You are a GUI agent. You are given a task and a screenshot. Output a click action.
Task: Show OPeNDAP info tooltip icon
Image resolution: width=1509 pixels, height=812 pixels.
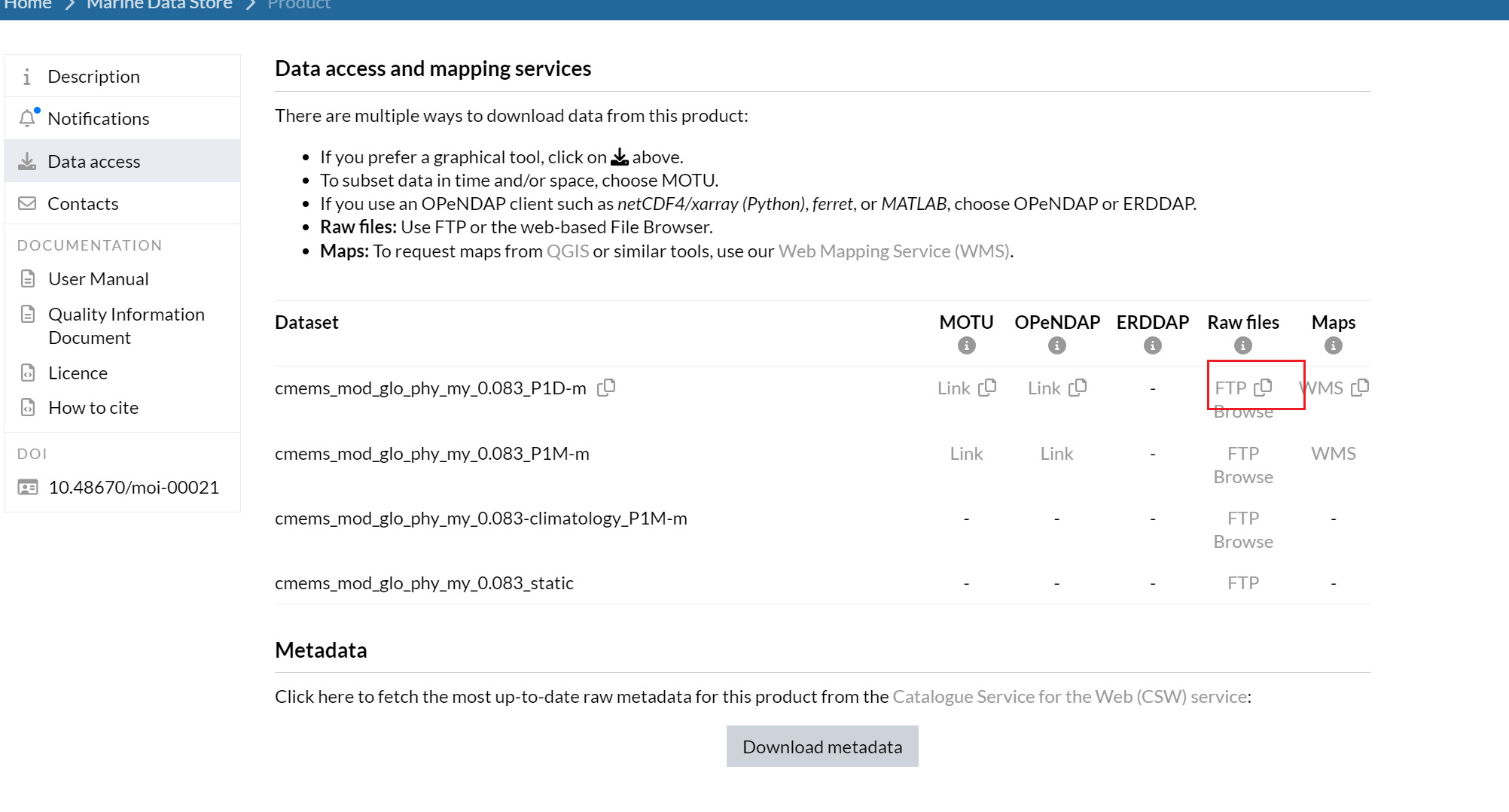pyautogui.click(x=1057, y=345)
